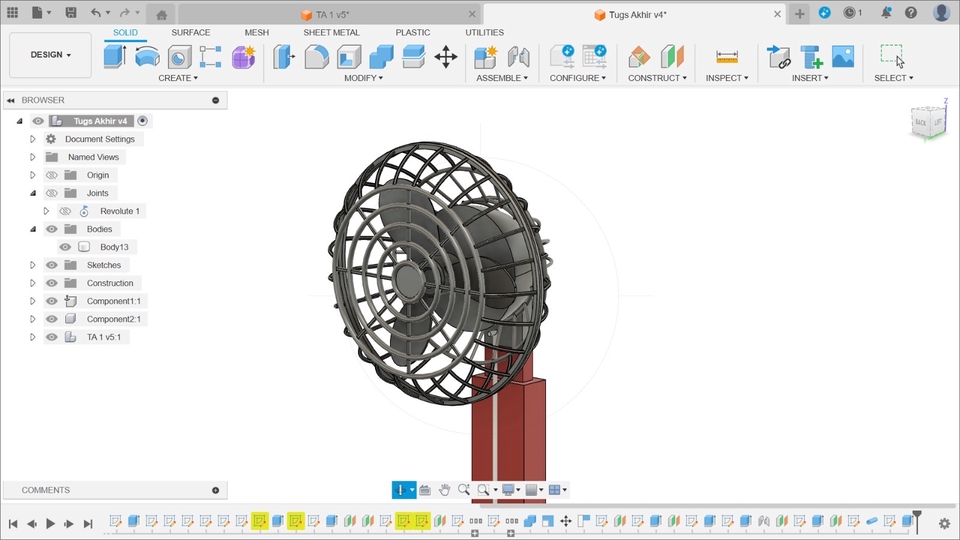This screenshot has width=960, height=540.
Task: Open the DESIGN workspace dropdown
Action: click(x=50, y=55)
